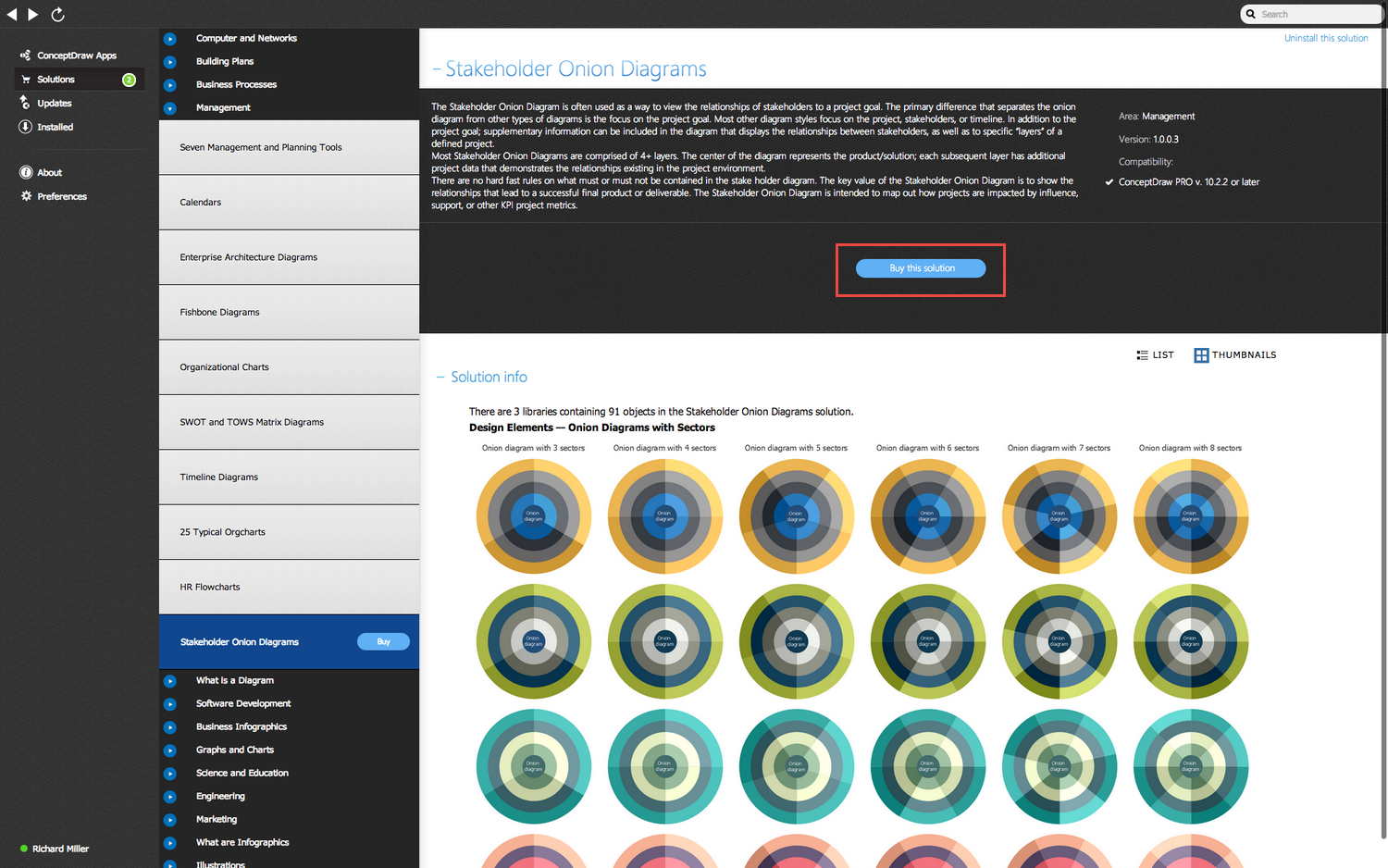Viewport: 1388px width, 868px height.
Task: Expand the Business Processes category
Action: pos(169,85)
